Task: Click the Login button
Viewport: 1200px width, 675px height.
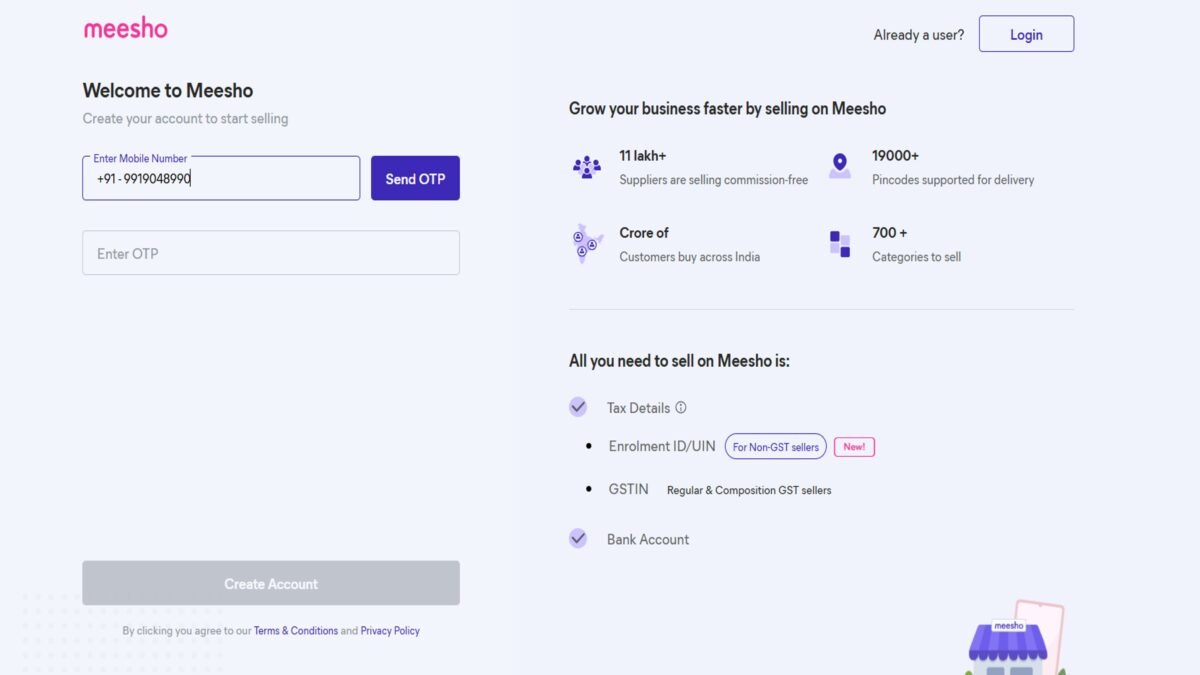Action: [1026, 34]
